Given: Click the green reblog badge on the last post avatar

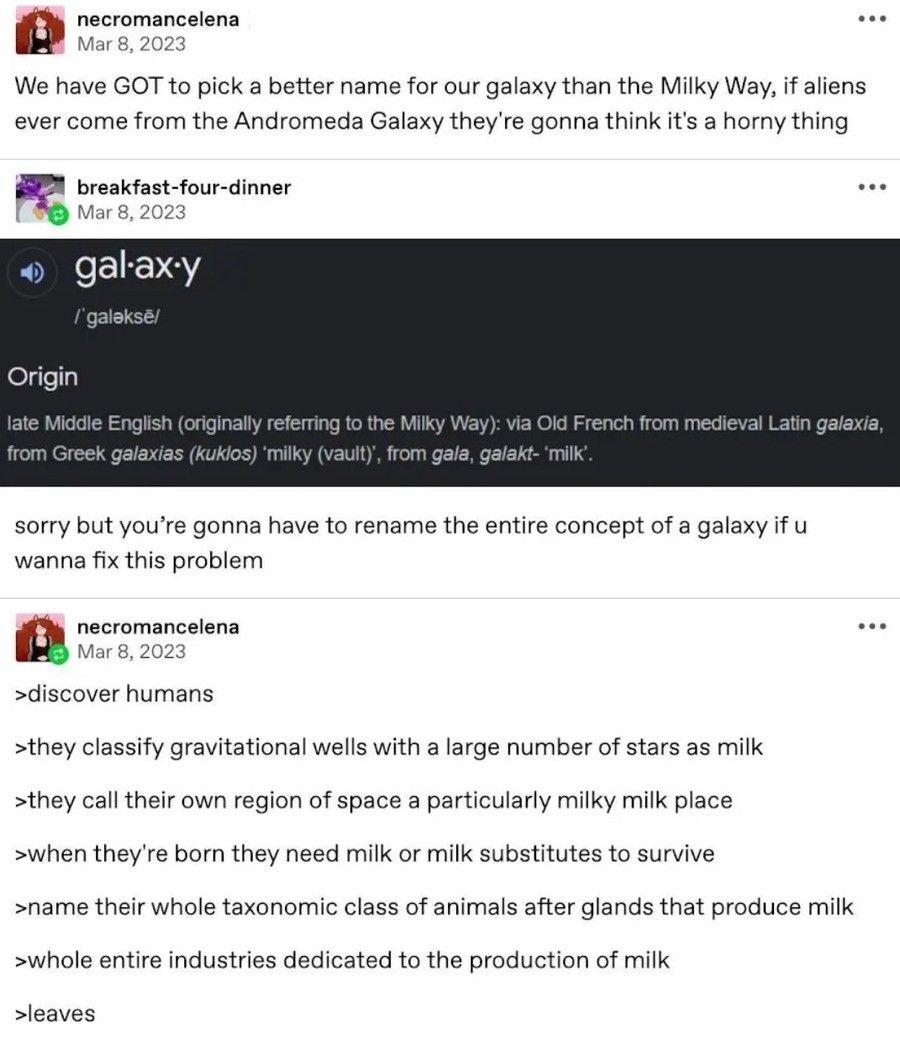Looking at the screenshot, I should (x=59, y=654).
